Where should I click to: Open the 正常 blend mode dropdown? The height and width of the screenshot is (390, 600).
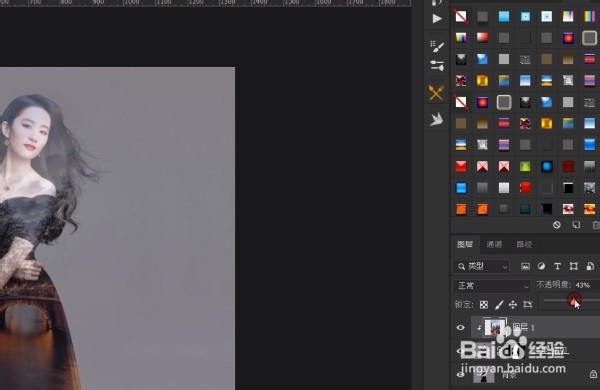(x=492, y=286)
